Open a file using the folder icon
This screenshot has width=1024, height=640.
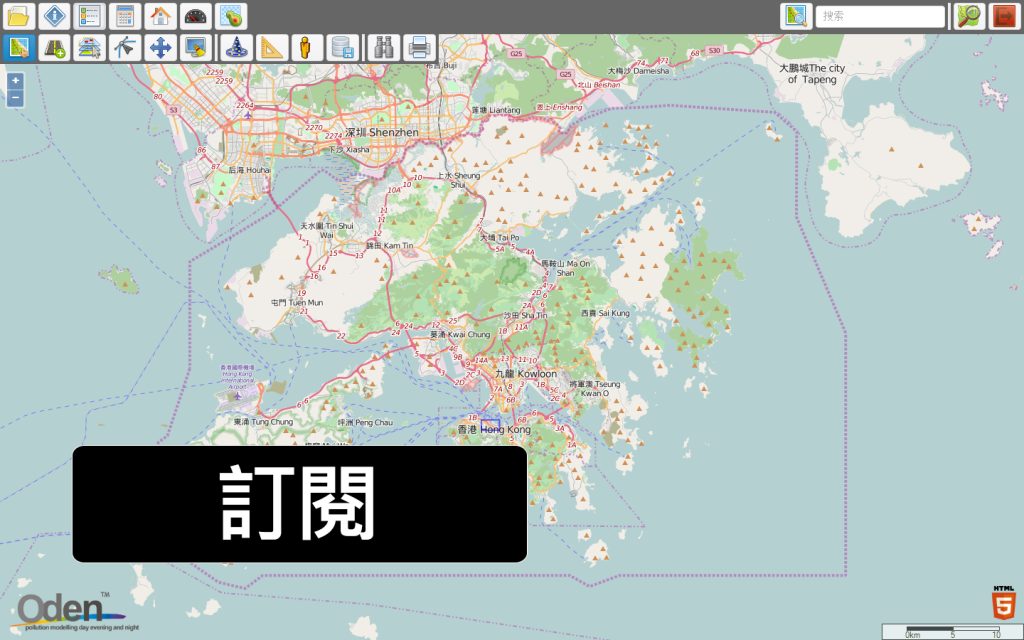coord(19,16)
